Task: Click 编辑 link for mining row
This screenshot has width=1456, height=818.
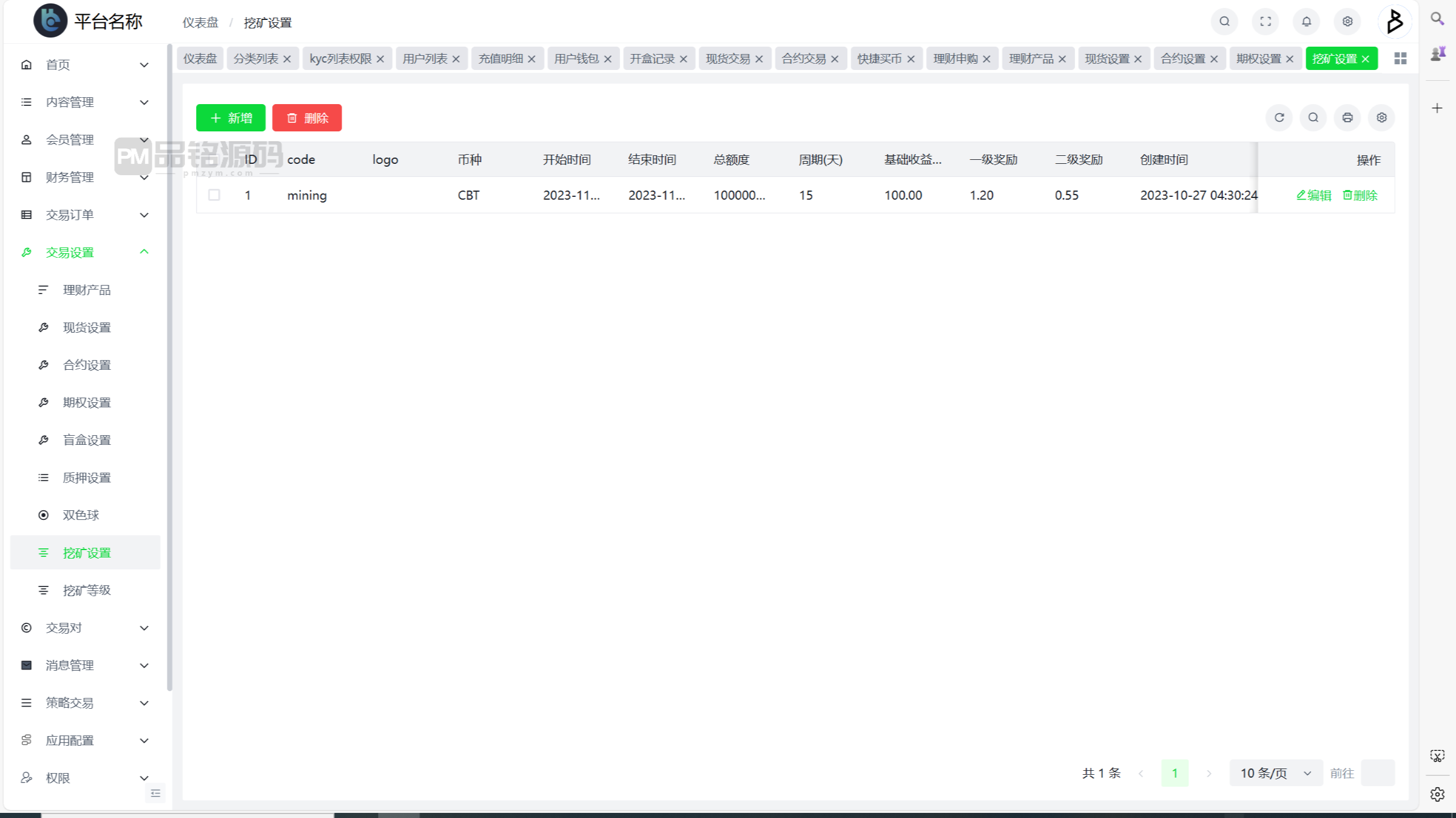Action: coord(1314,195)
